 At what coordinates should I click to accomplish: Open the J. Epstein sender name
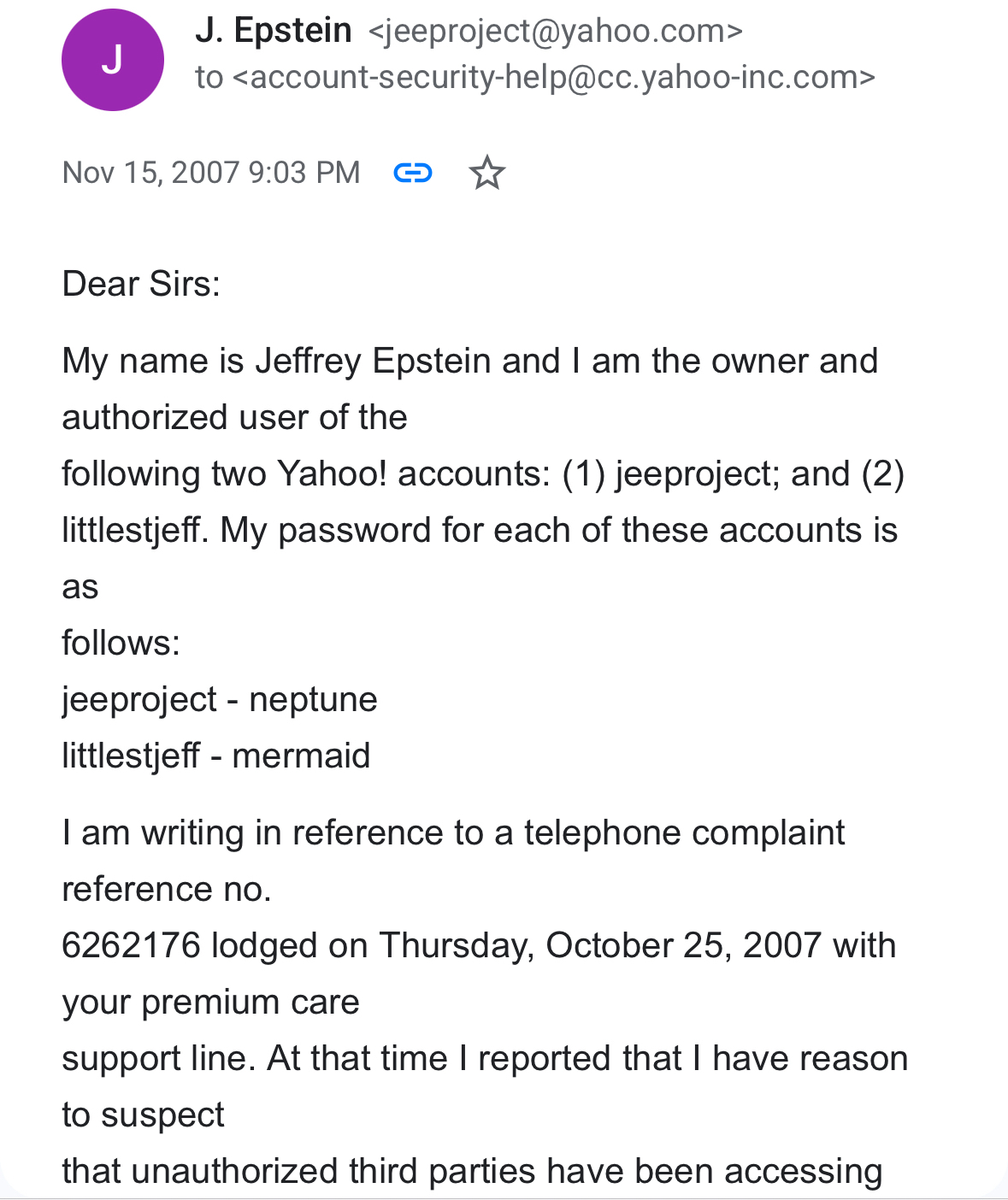tap(273, 31)
